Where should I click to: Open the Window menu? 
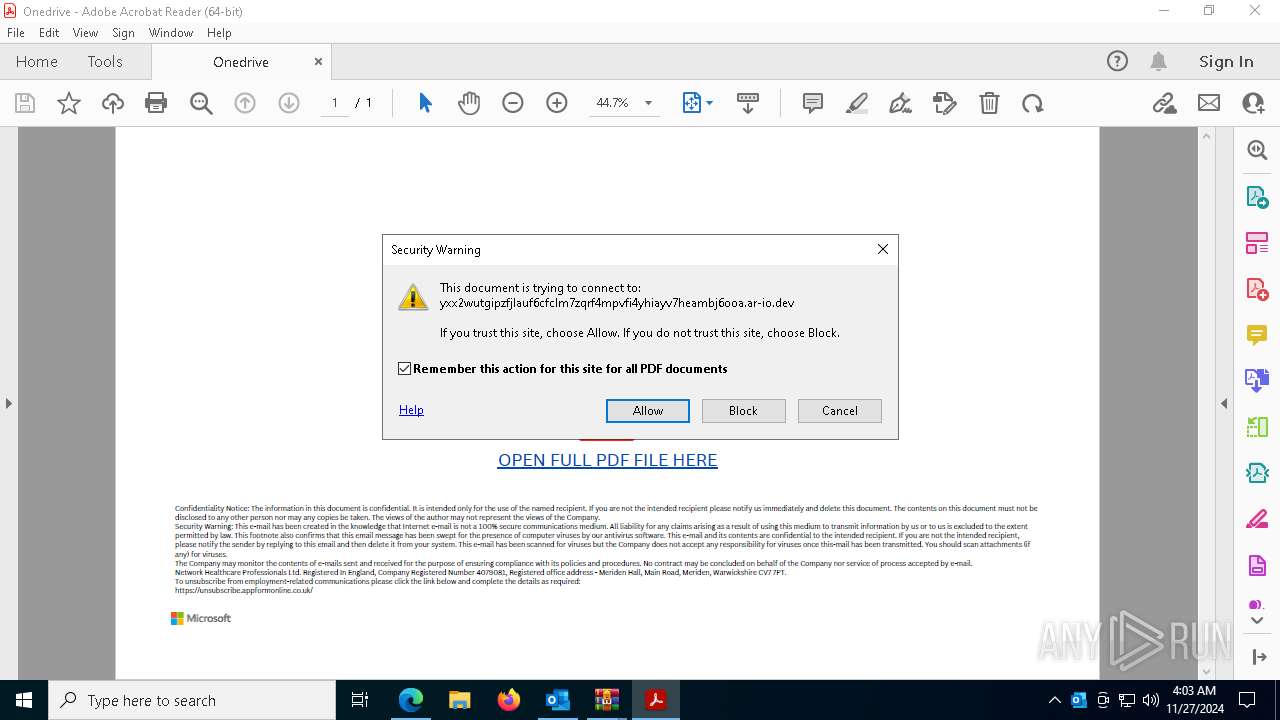171,32
